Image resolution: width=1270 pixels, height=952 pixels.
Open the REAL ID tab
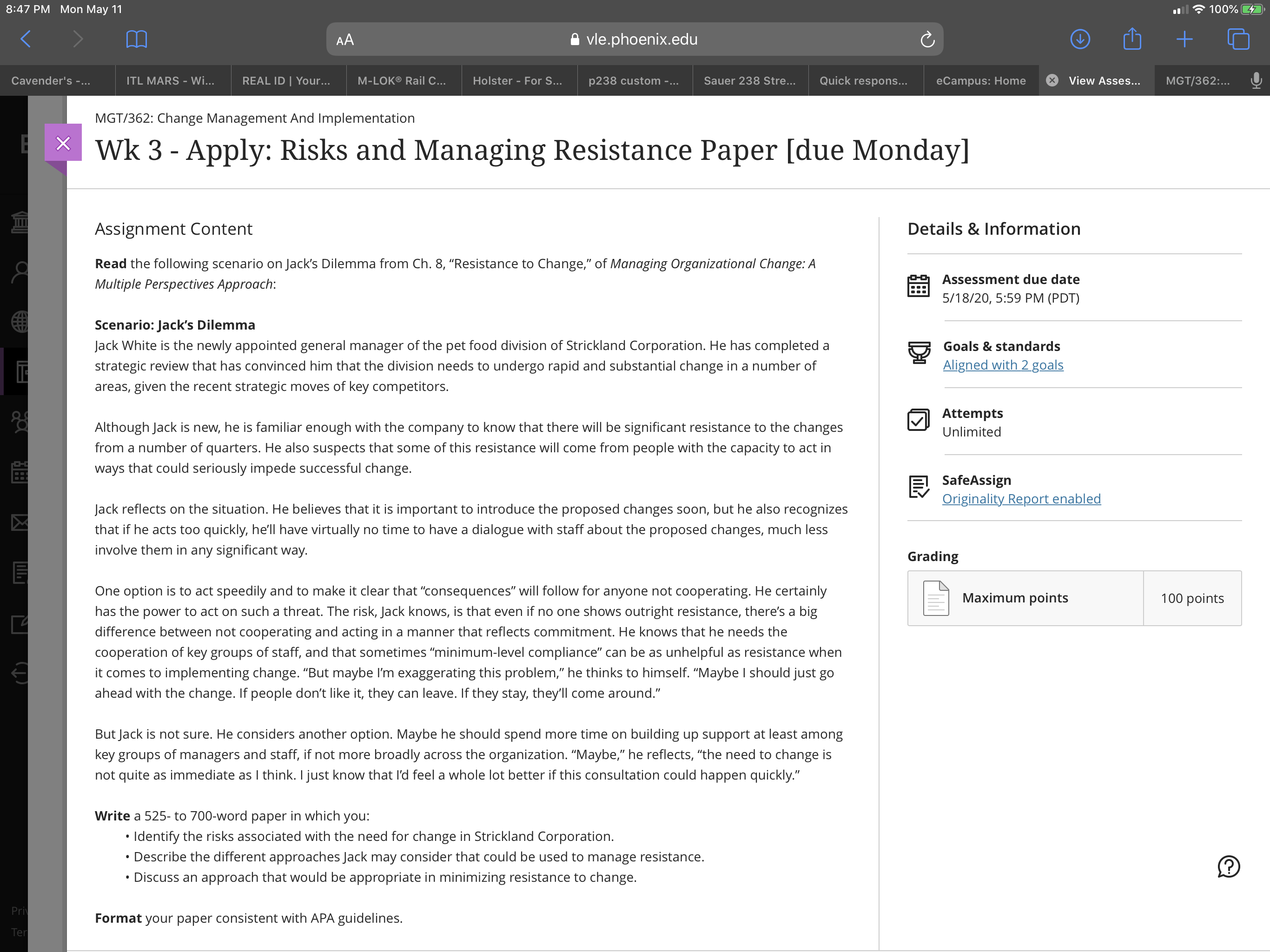point(286,81)
